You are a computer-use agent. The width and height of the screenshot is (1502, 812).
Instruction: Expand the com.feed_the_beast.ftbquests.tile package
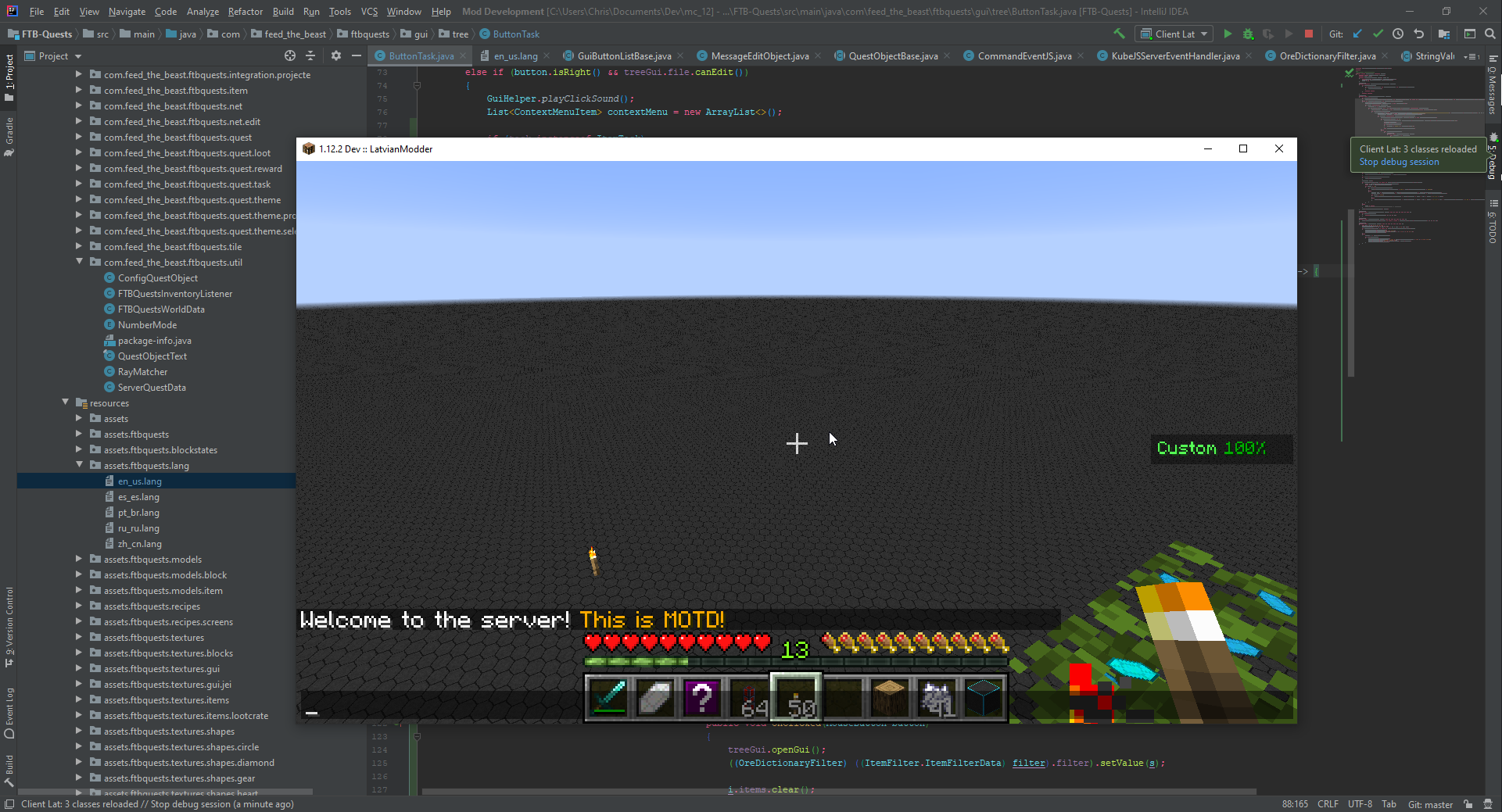pyautogui.click(x=79, y=246)
